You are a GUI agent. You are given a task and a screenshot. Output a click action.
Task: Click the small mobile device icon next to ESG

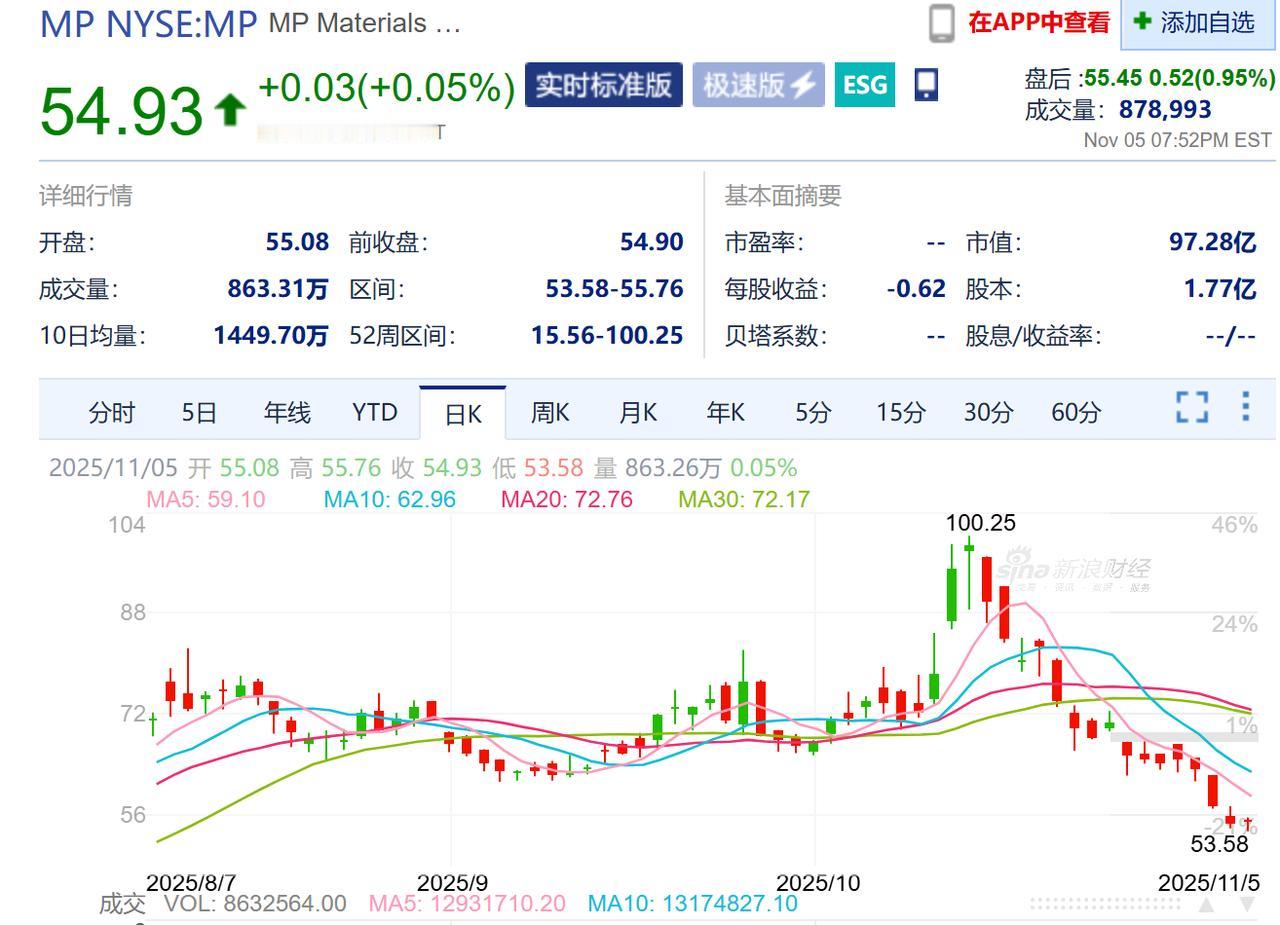click(x=925, y=85)
